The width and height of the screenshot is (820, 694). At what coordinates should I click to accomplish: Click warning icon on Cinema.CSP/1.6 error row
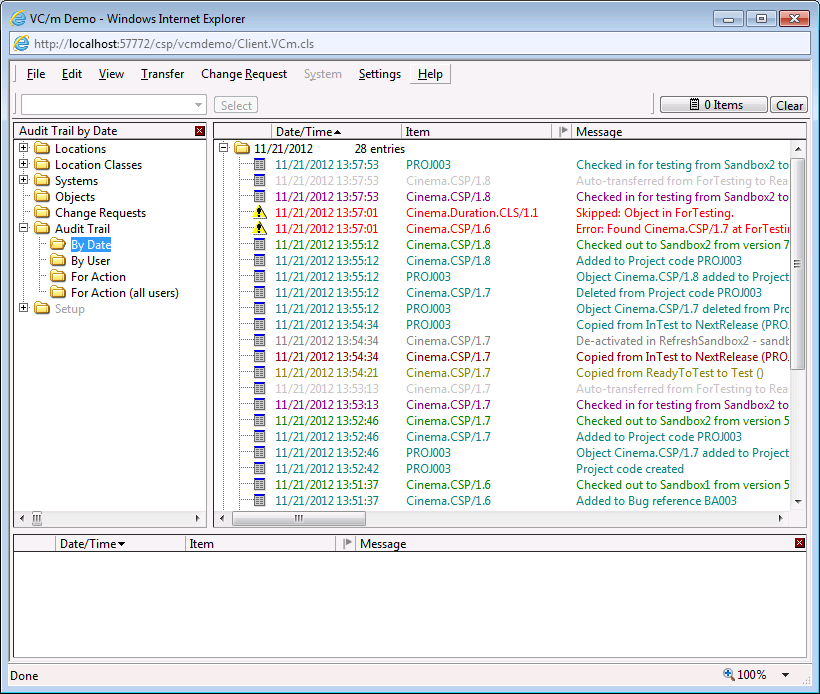pyautogui.click(x=259, y=229)
